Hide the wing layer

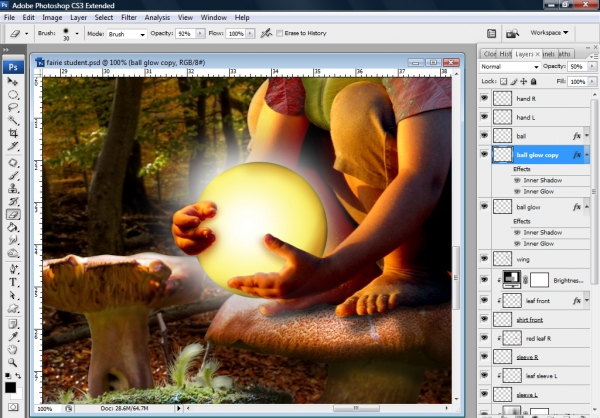point(484,258)
